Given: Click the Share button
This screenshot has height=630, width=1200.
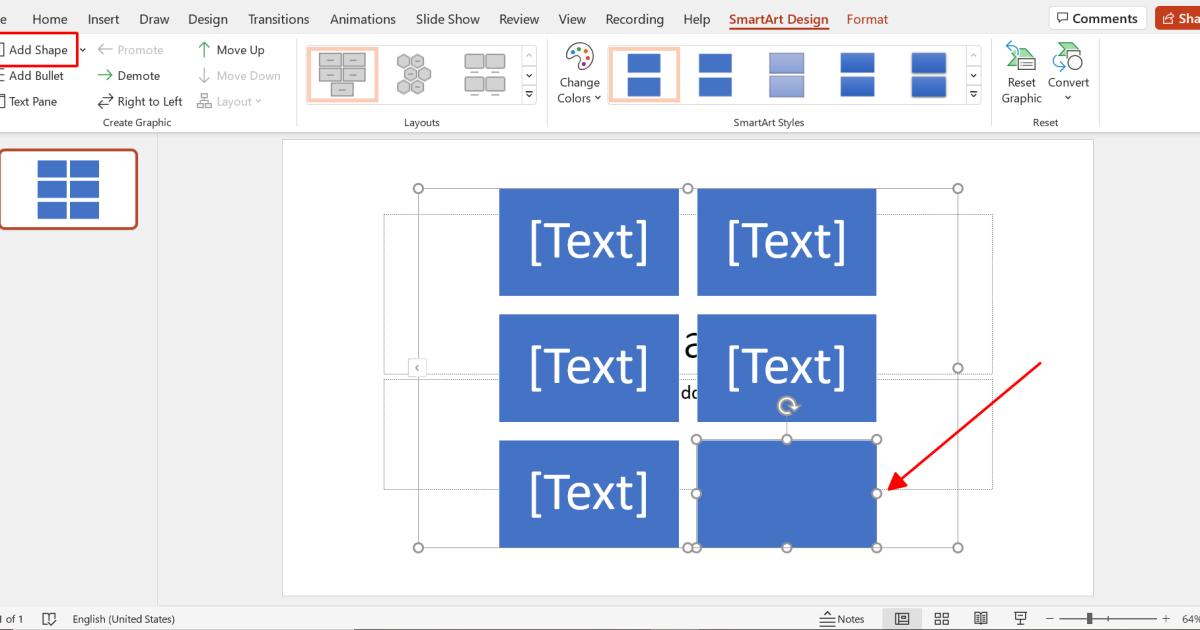Looking at the screenshot, I should pyautogui.click(x=1180, y=17).
